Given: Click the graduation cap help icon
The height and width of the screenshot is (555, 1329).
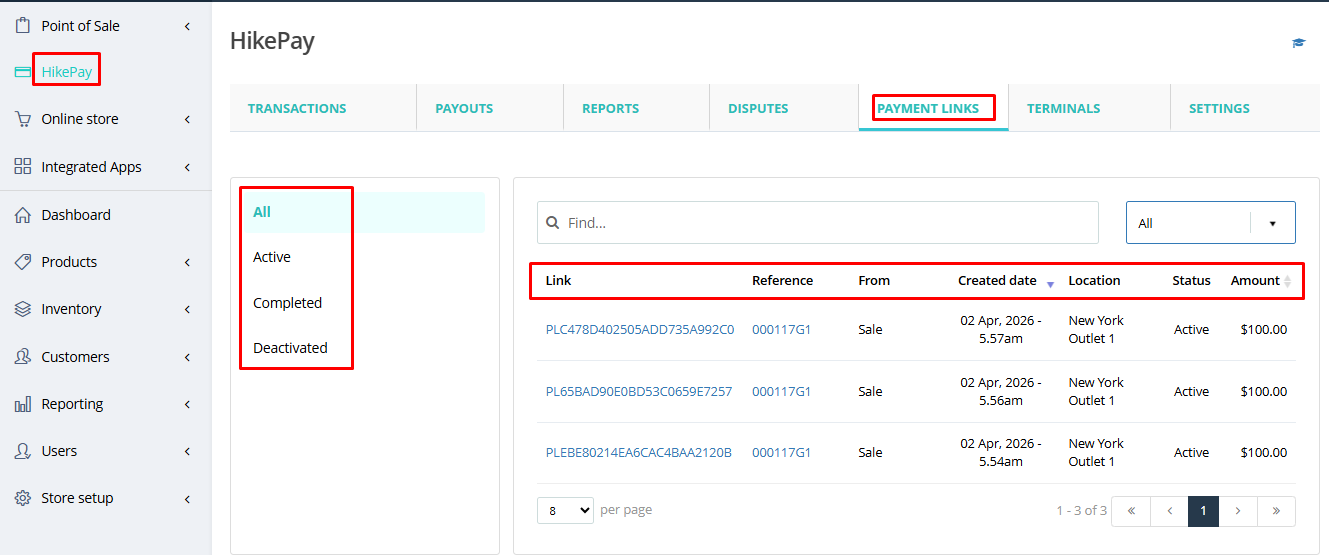Looking at the screenshot, I should tap(1299, 43).
